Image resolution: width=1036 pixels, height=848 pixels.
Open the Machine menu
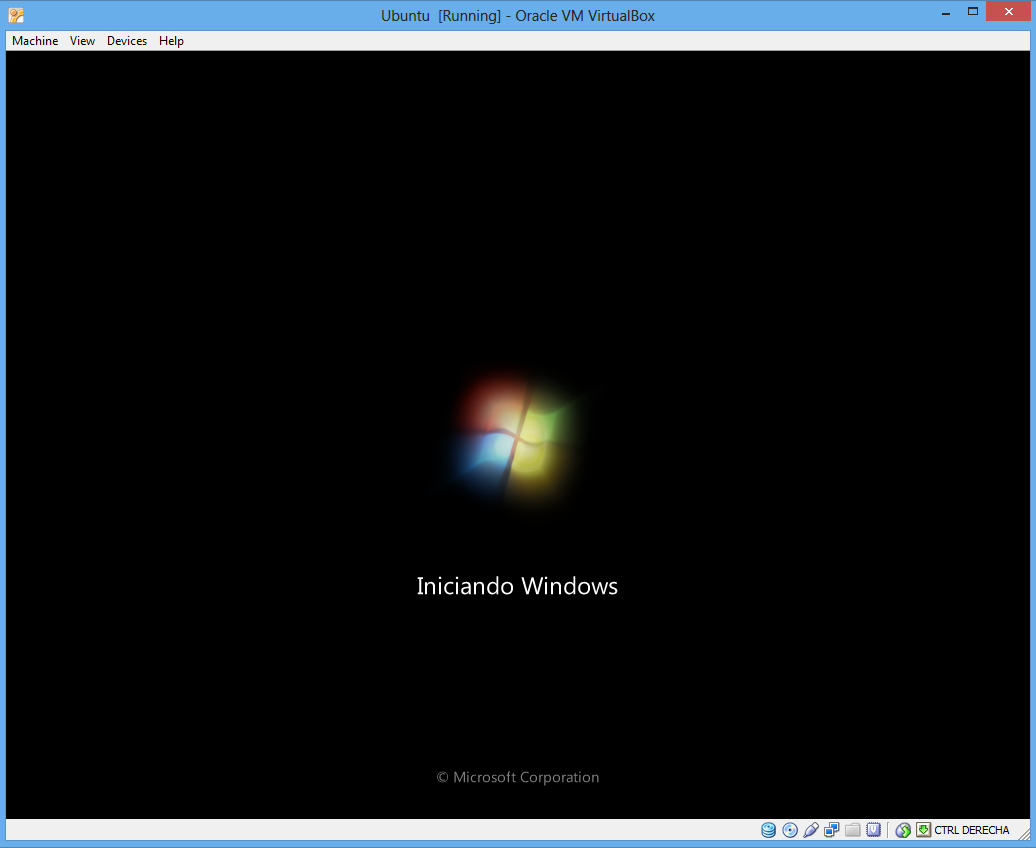35,41
